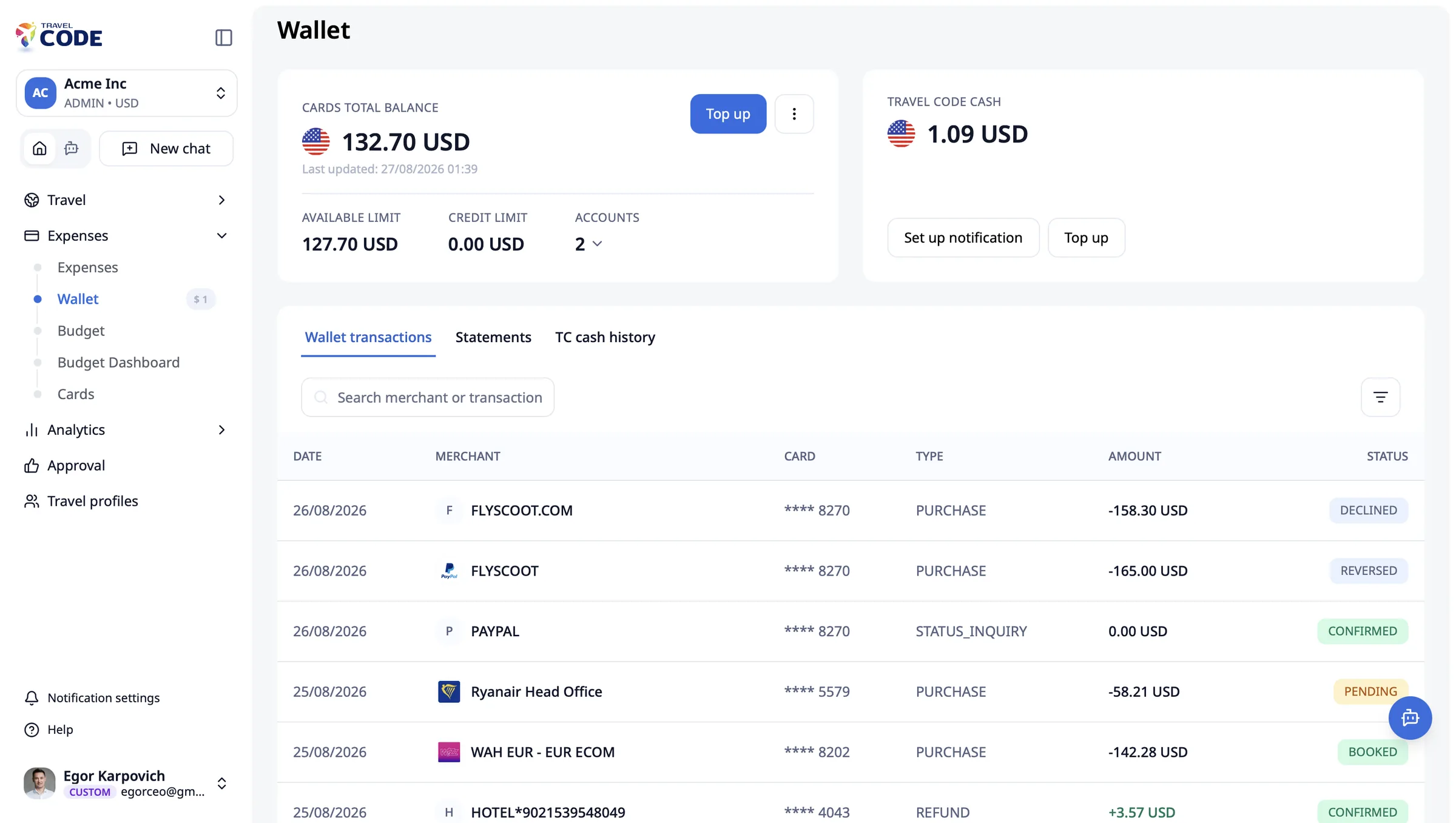
Task: Click Set up notification button
Action: point(963,238)
